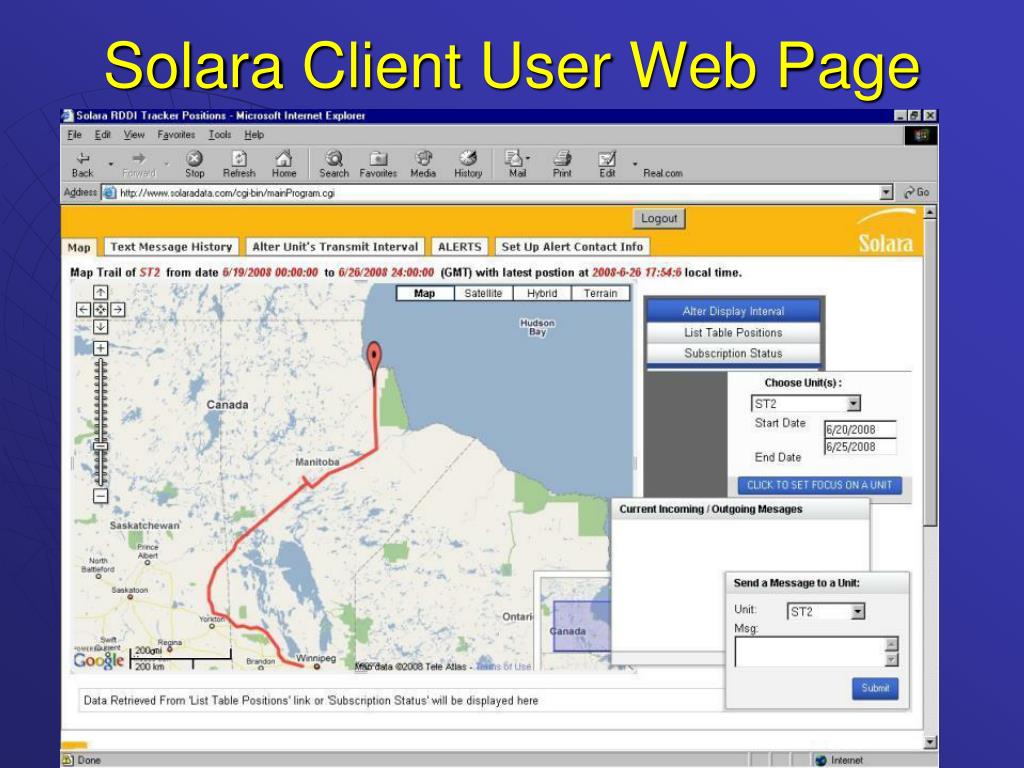Click the Go button beside address bar
This screenshot has width=1024, height=768.
(916, 193)
